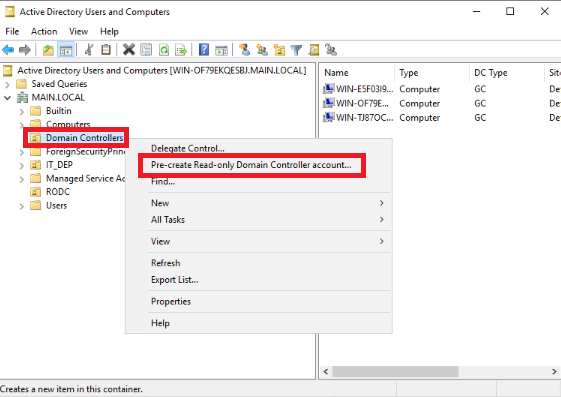This screenshot has height=397, width=561.
Task: Create new organizational unit toolbar icon
Action: [x=279, y=50]
